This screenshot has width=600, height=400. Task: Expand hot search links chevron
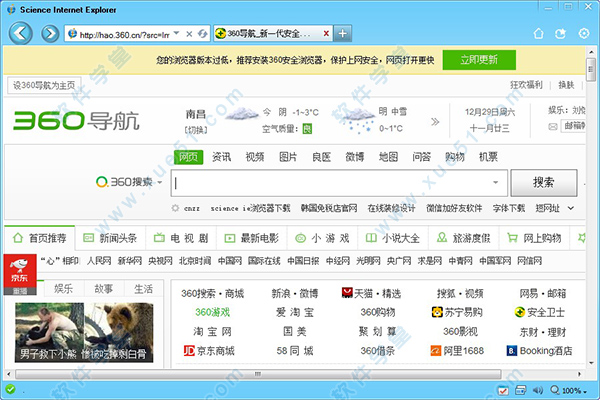tap(571, 208)
